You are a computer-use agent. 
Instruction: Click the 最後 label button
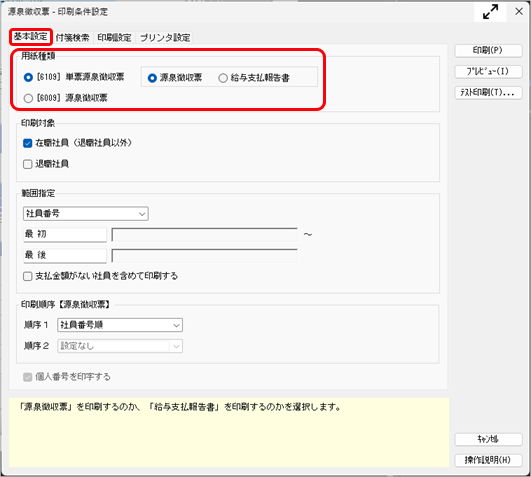[x=65, y=256]
